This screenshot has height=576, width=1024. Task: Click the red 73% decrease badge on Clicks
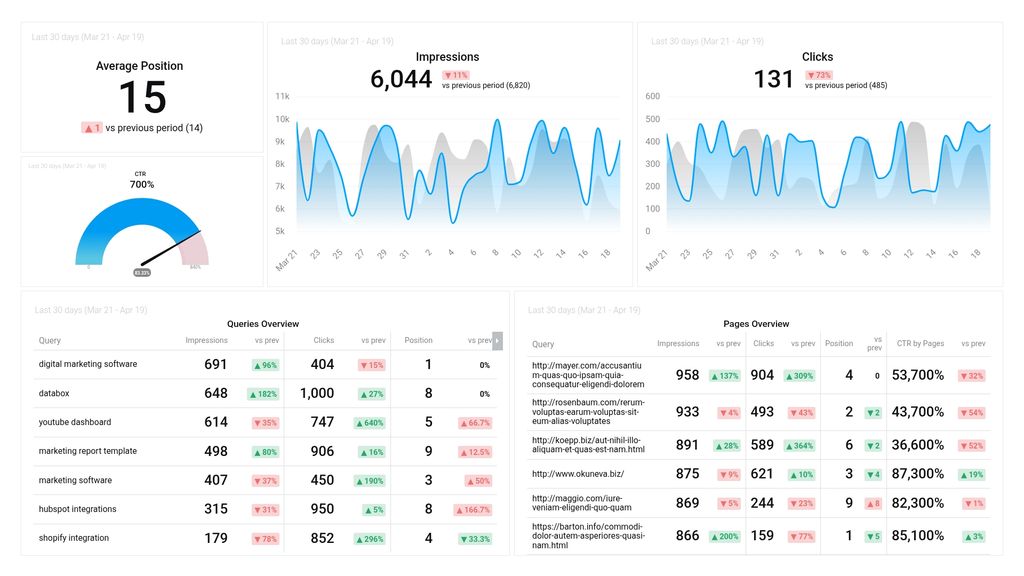click(x=818, y=74)
